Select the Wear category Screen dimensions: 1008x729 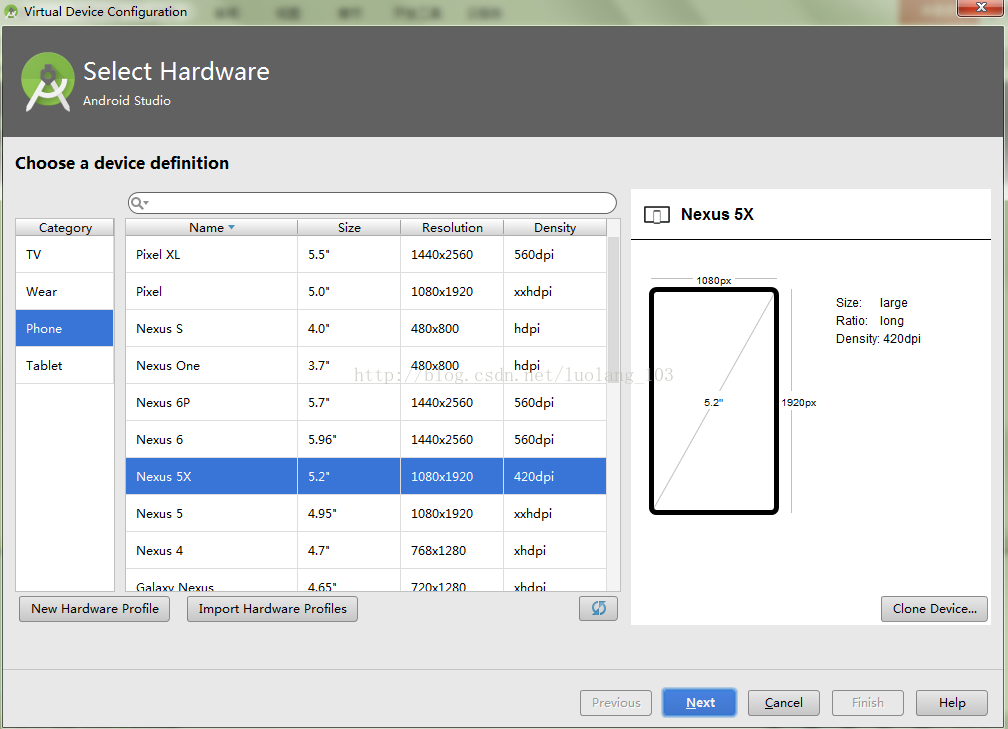tap(65, 292)
